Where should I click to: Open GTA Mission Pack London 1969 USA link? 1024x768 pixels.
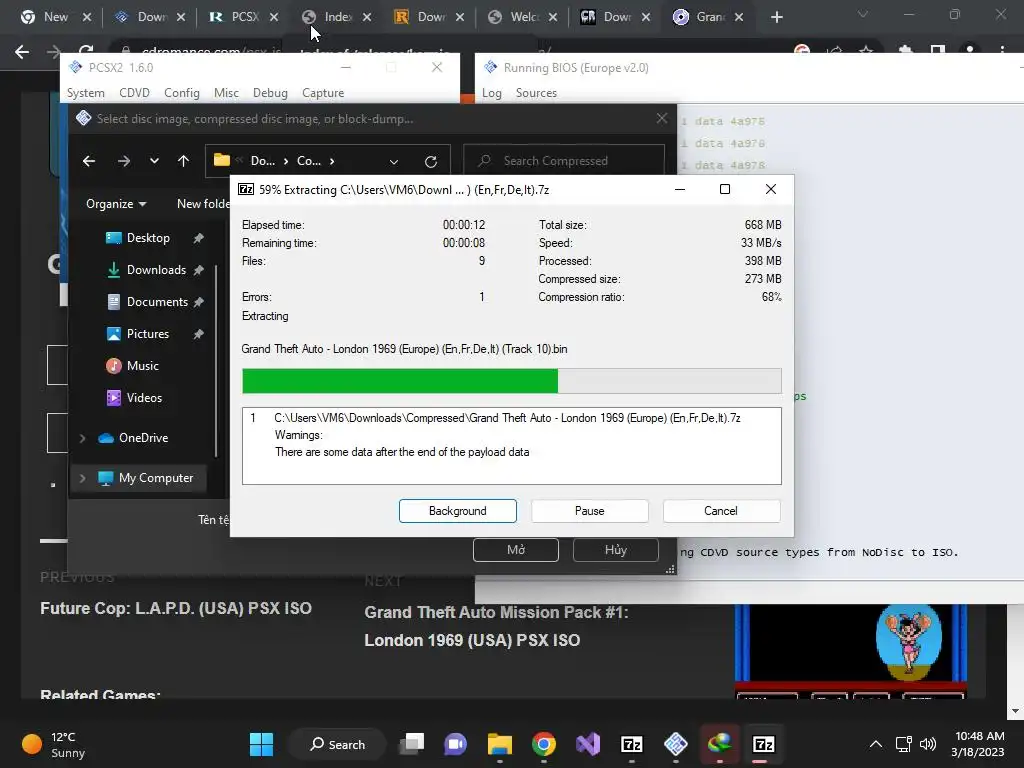coord(496,626)
